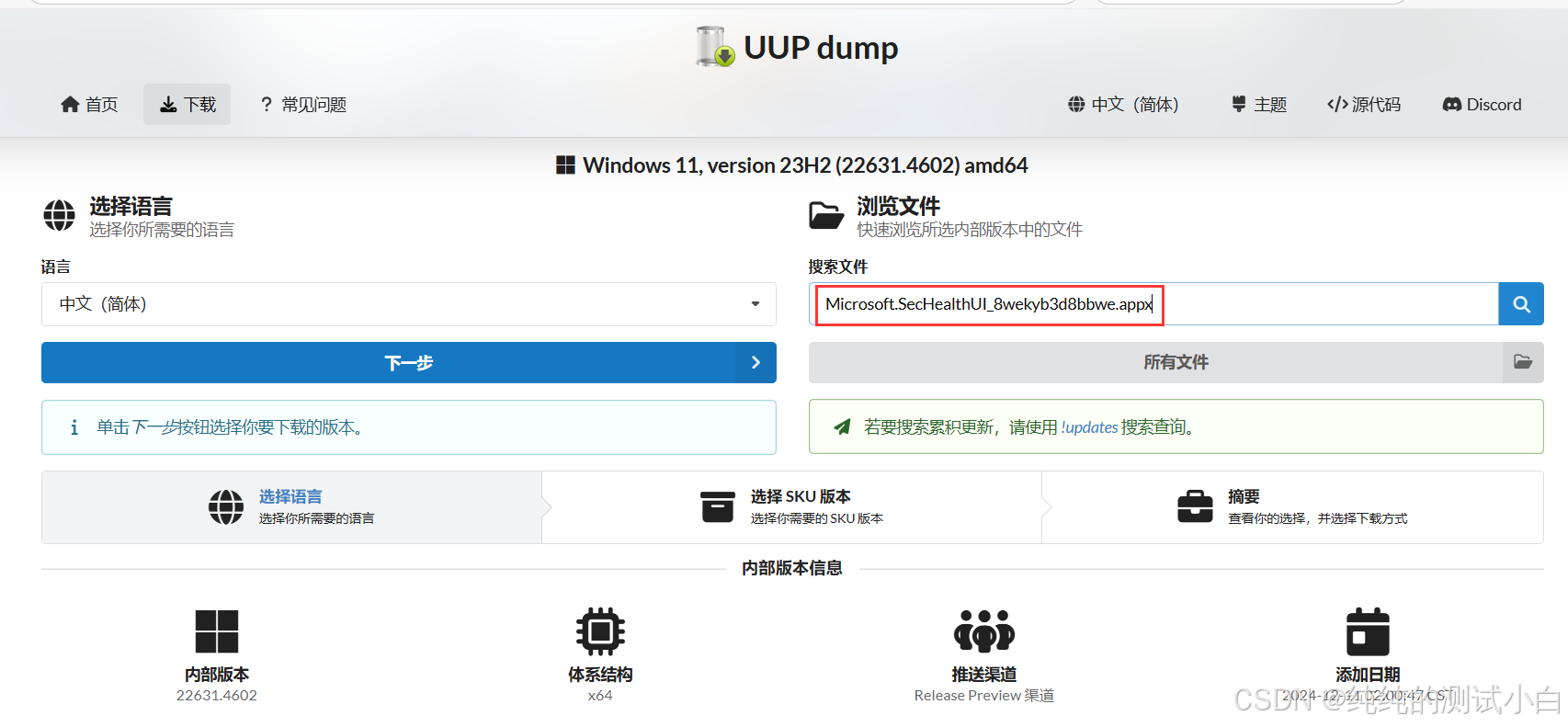The height and width of the screenshot is (727, 1568).
Task: Click the question mark icon beside 常见问题
Action: [267, 105]
